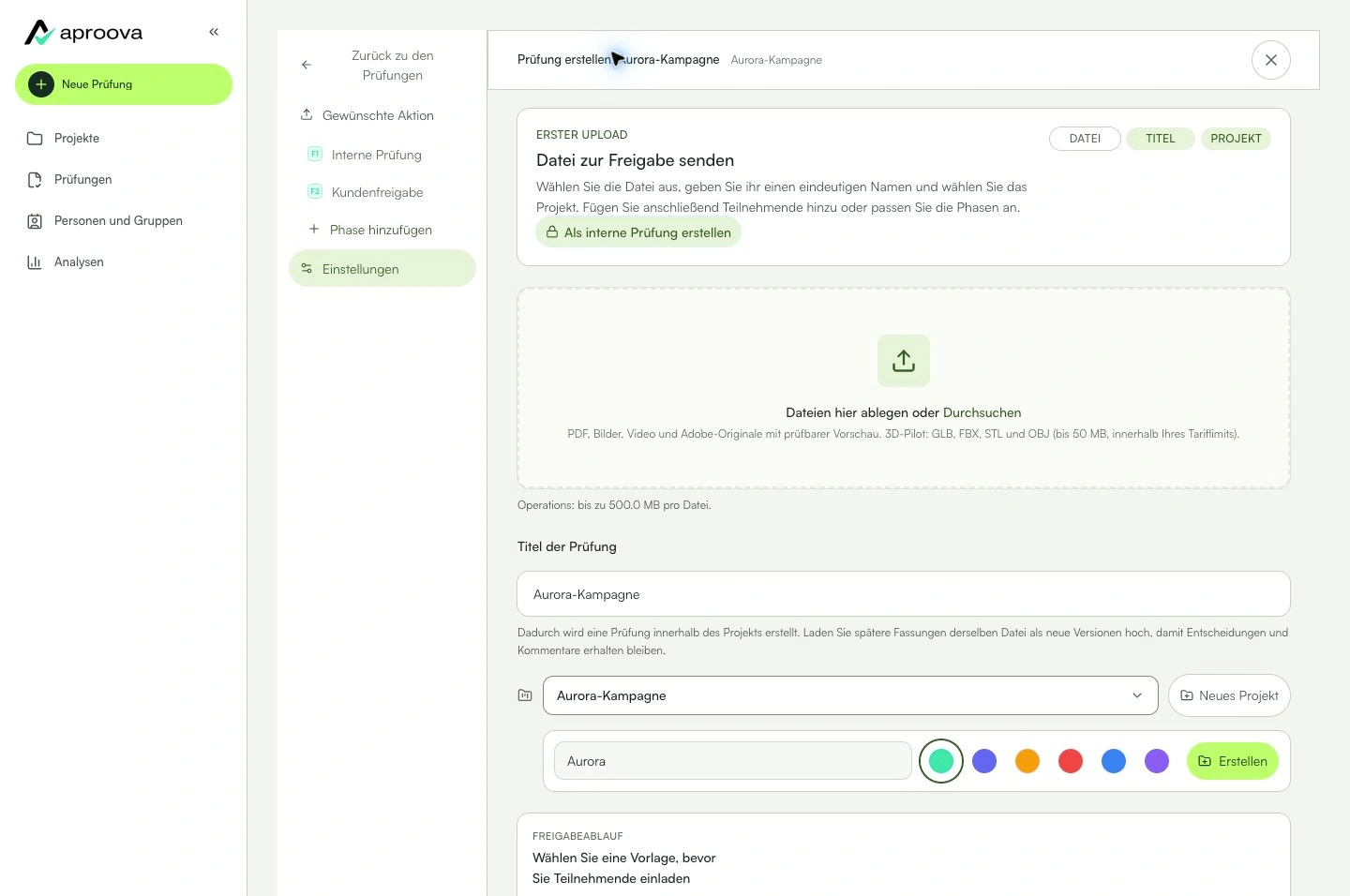Start a new review with Neue Prüfung
The width and height of the screenshot is (1350, 896).
tap(124, 84)
